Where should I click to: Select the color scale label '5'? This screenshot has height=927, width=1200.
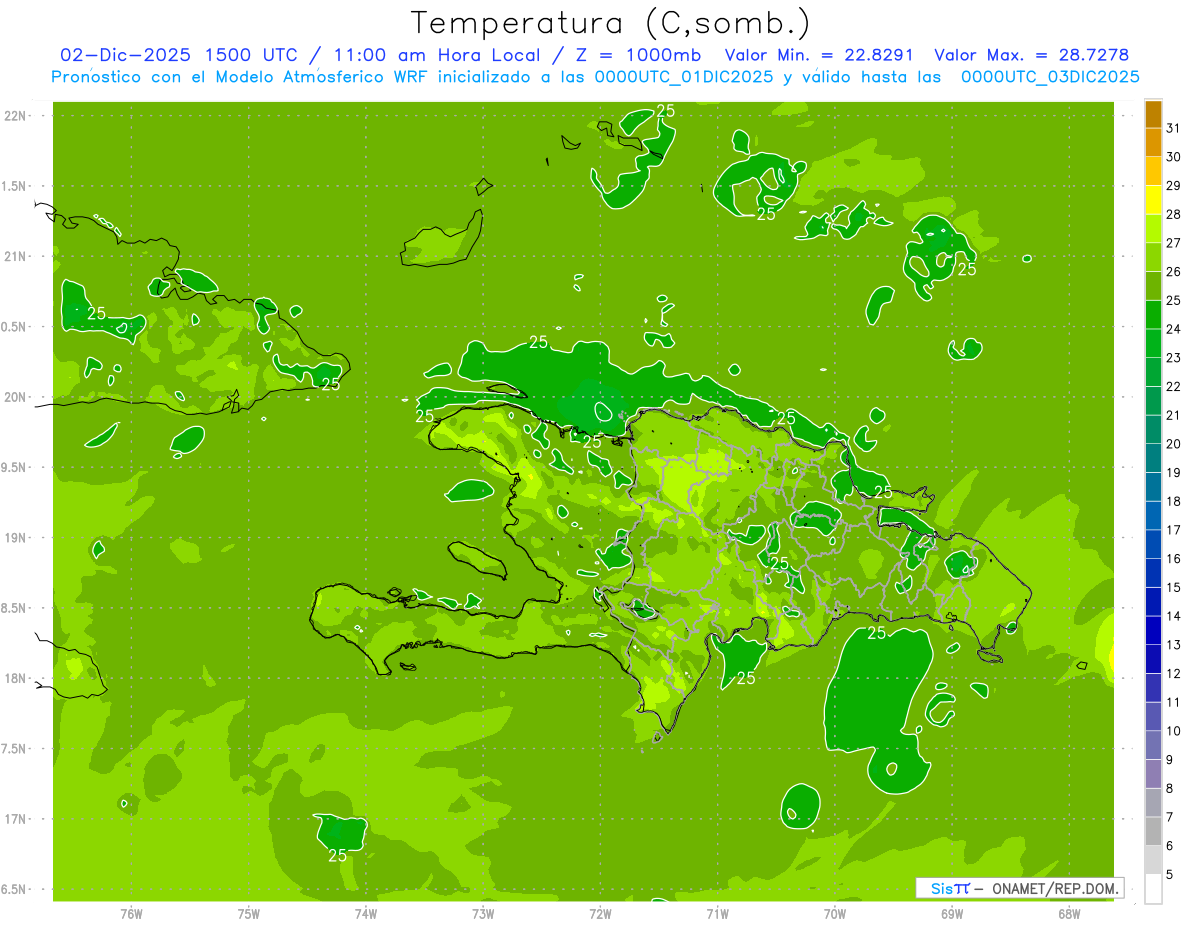click(1170, 875)
